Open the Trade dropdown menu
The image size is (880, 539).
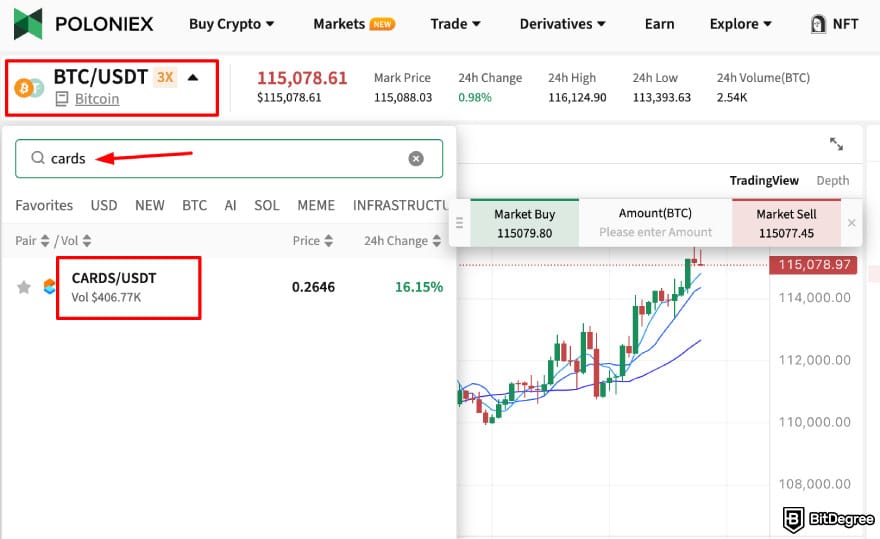456,24
